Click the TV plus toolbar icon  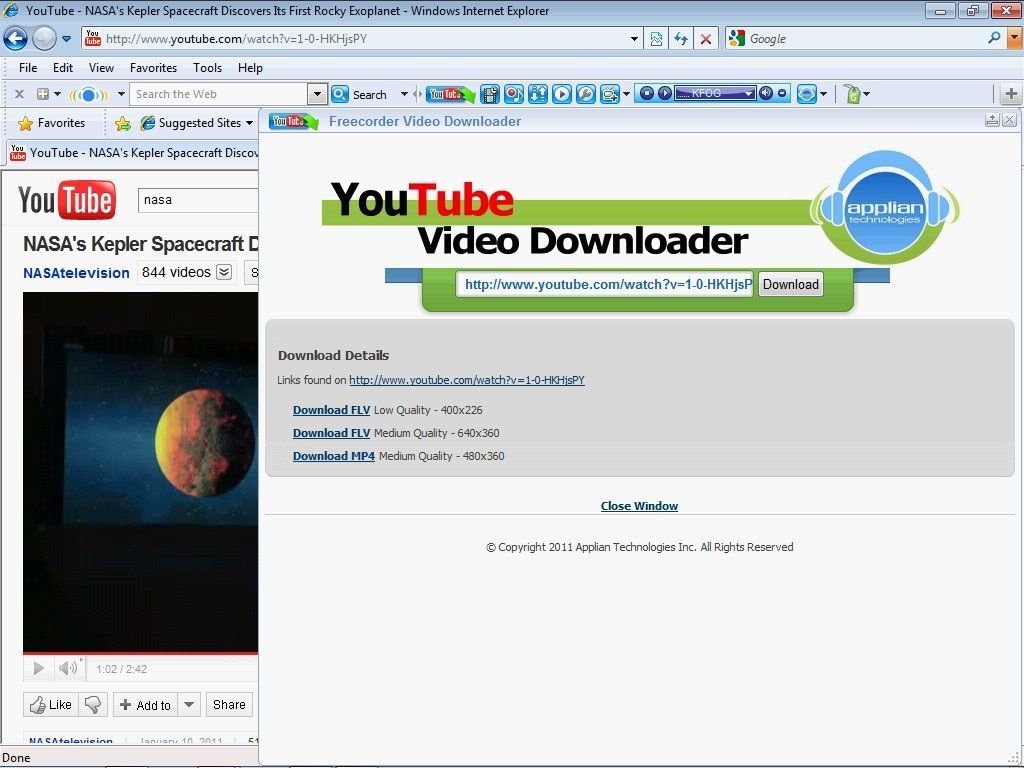pyautogui.click(x=609, y=94)
